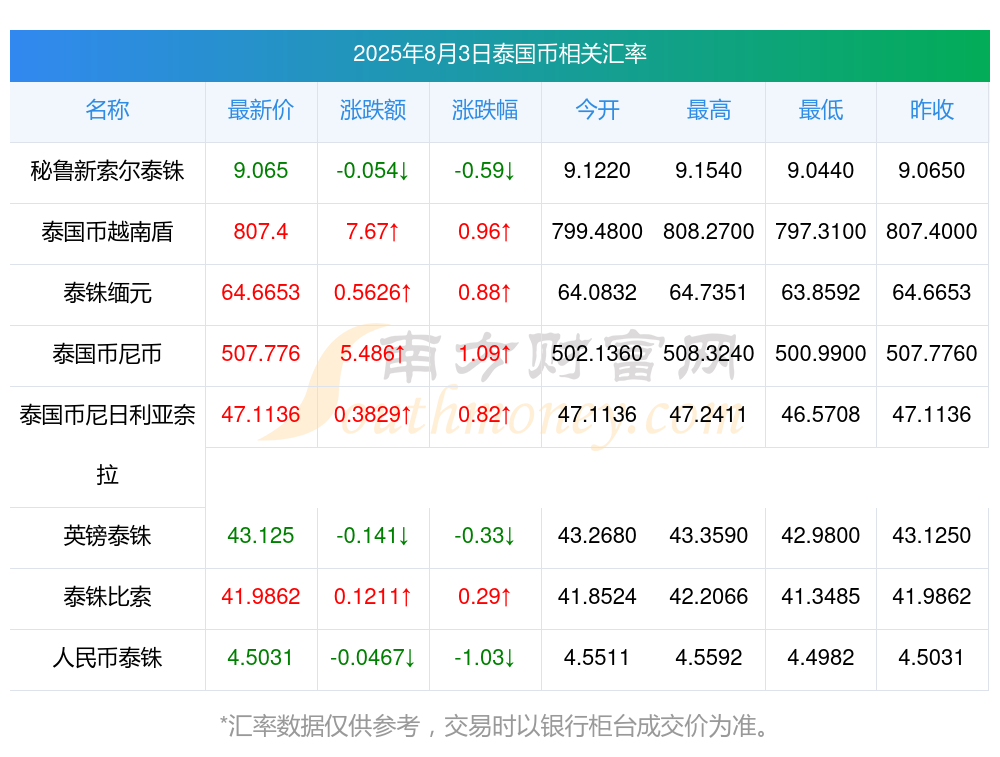Viewport: 1000px width, 757px height.
Task: Click change amount -0.0467↓
Action: tap(373, 658)
